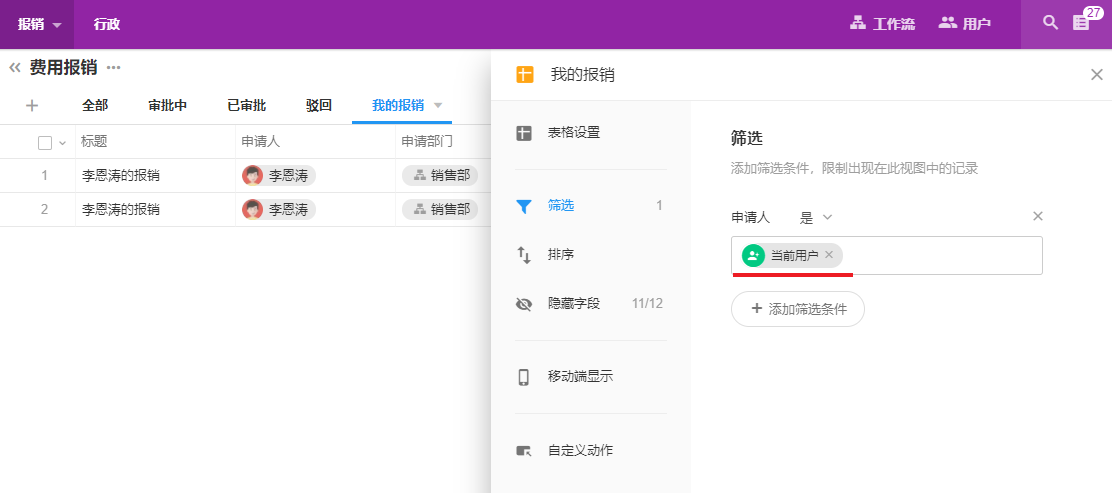Add a new view with plus icon
The height and width of the screenshot is (493, 1112).
tap(32, 105)
